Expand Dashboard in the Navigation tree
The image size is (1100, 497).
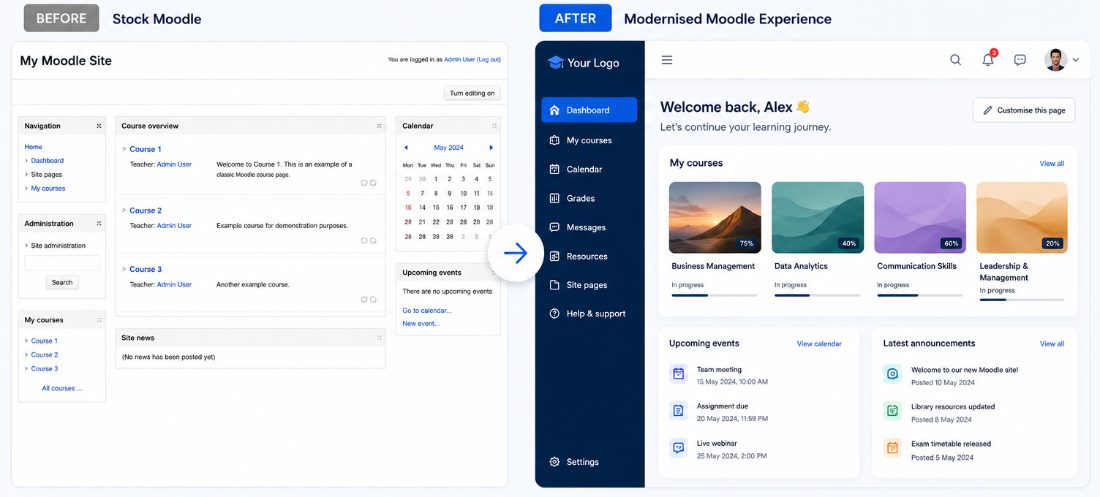27,161
